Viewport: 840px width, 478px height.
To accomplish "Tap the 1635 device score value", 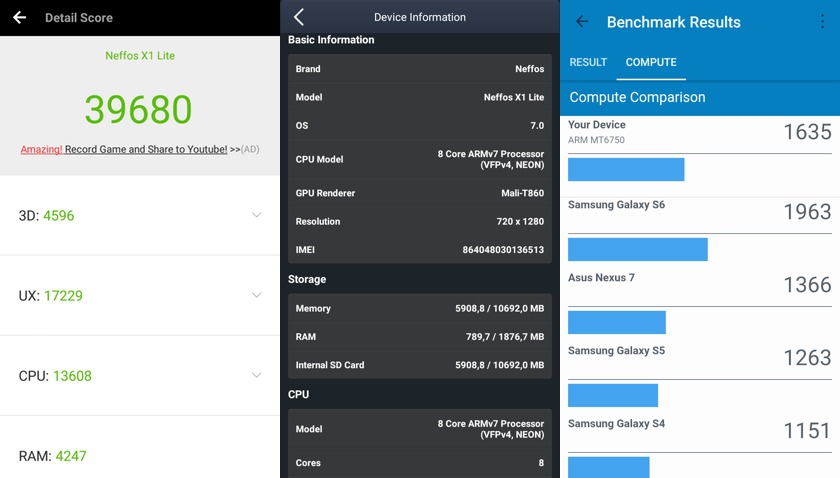I will point(807,132).
